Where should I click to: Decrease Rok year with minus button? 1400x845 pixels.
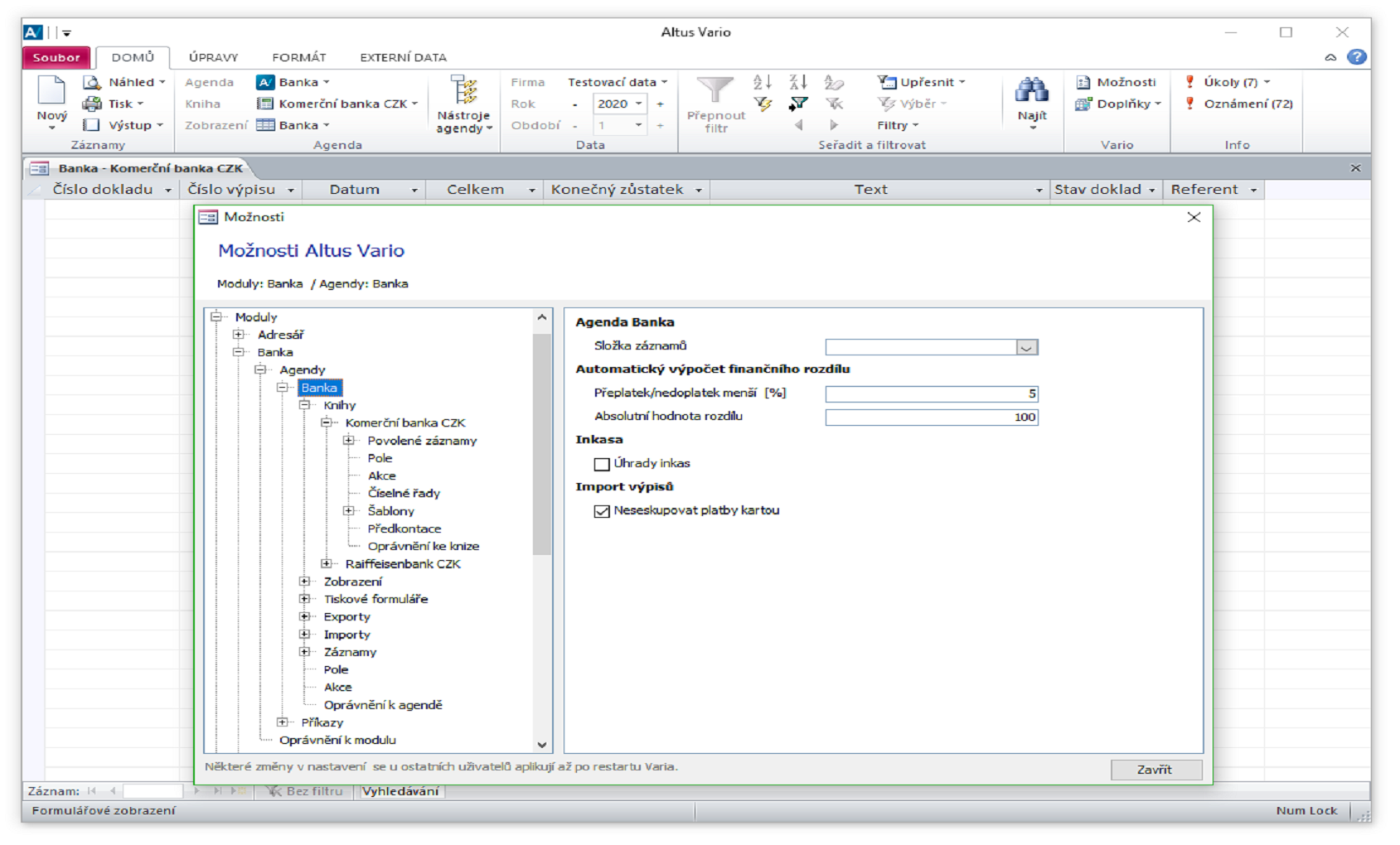[x=574, y=104]
